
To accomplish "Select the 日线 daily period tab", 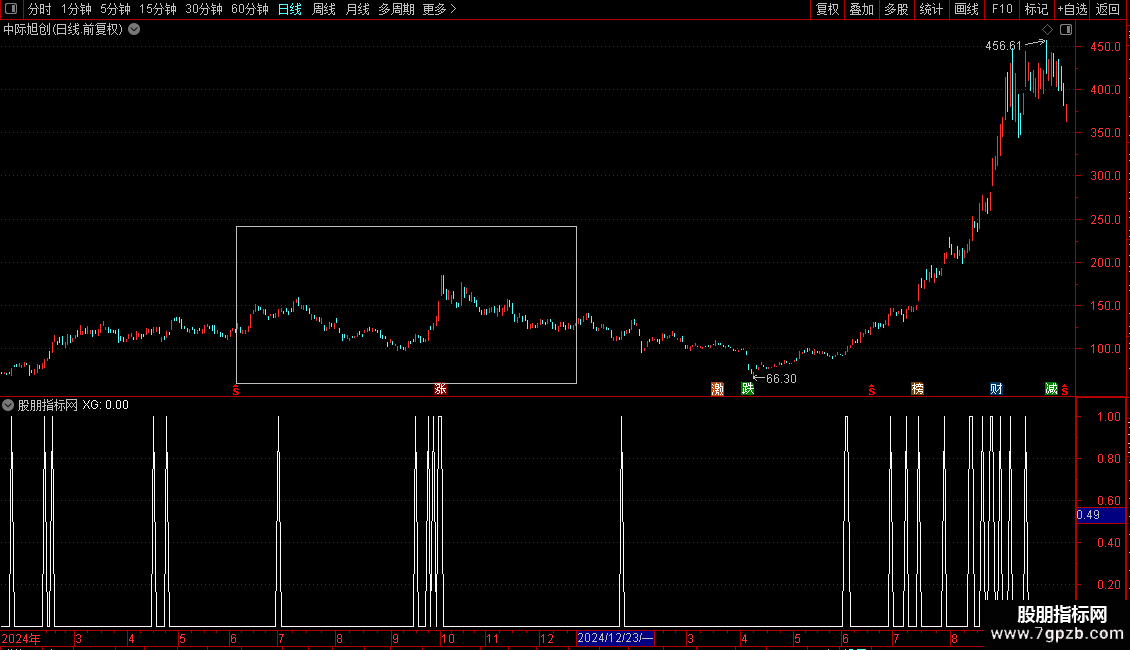I will 290,9.
